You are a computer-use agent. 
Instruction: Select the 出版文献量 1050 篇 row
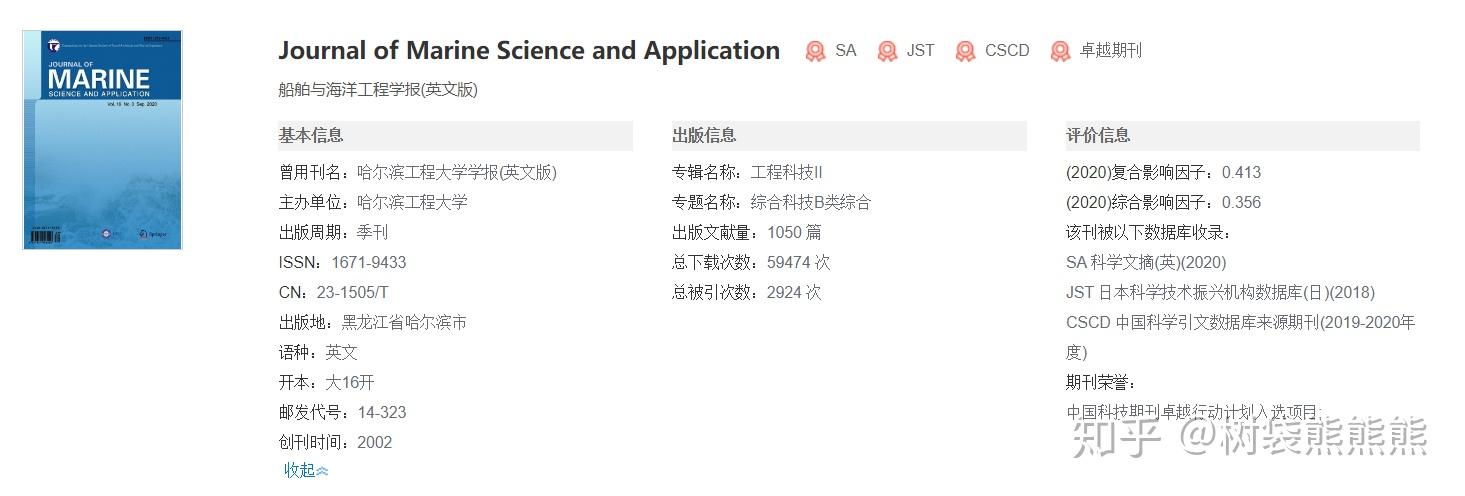click(x=747, y=232)
